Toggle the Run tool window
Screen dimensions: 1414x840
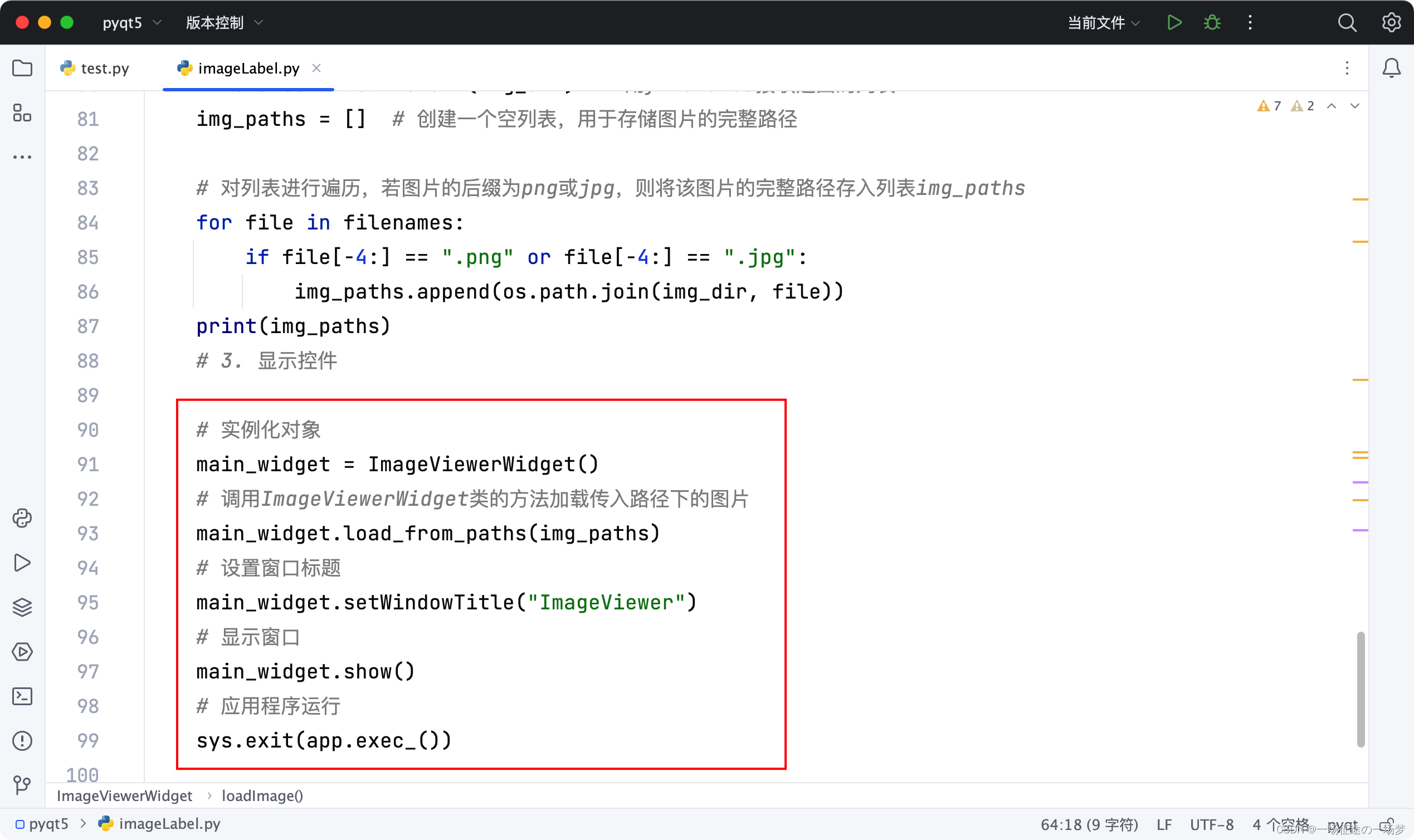point(22,563)
